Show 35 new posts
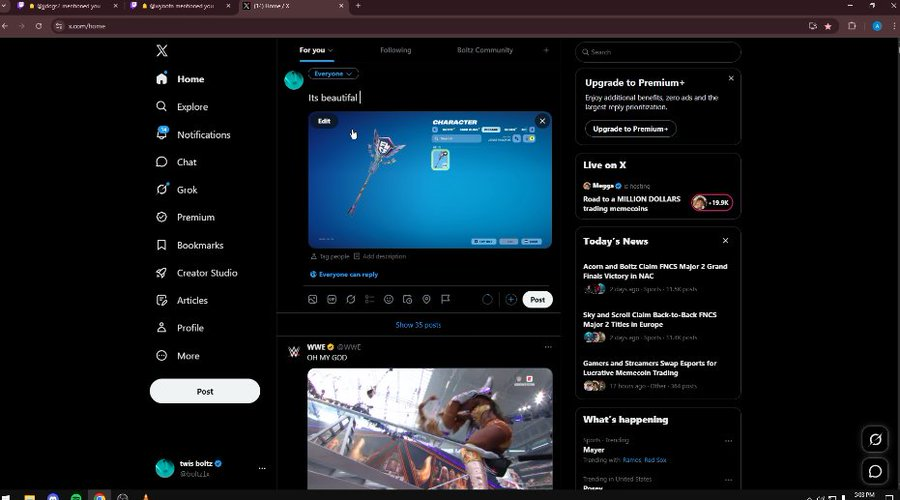900x500 pixels. (x=418, y=325)
